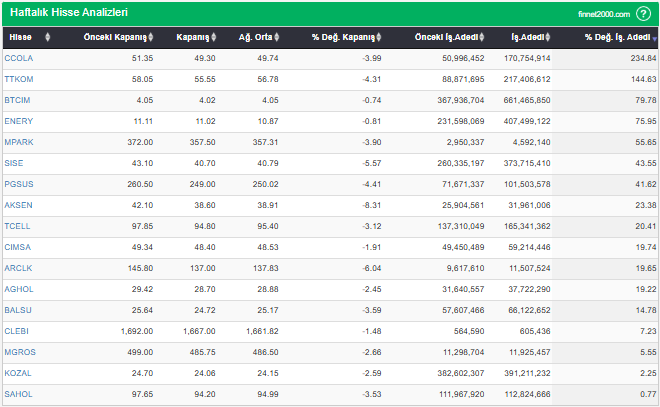Open the SAHOL stock link
This screenshot has width=660, height=407.
coord(18,394)
